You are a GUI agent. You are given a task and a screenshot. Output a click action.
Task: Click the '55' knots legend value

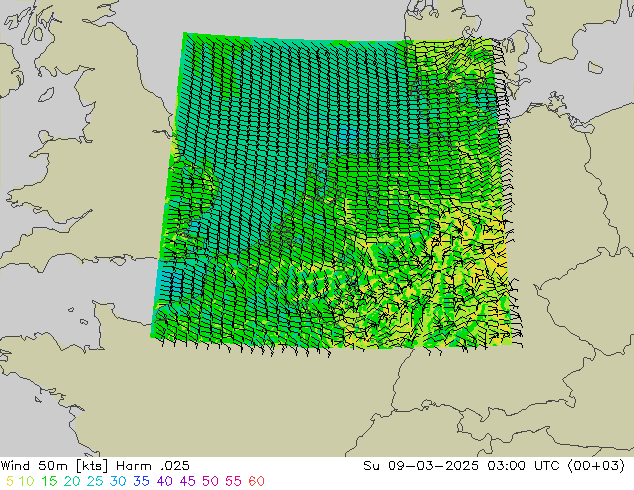click(233, 481)
